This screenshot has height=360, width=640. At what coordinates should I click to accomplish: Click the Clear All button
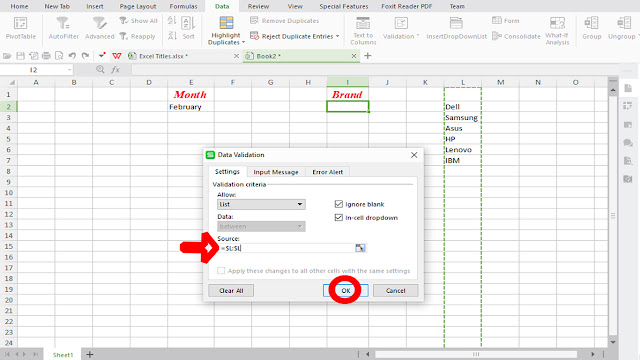click(x=231, y=291)
